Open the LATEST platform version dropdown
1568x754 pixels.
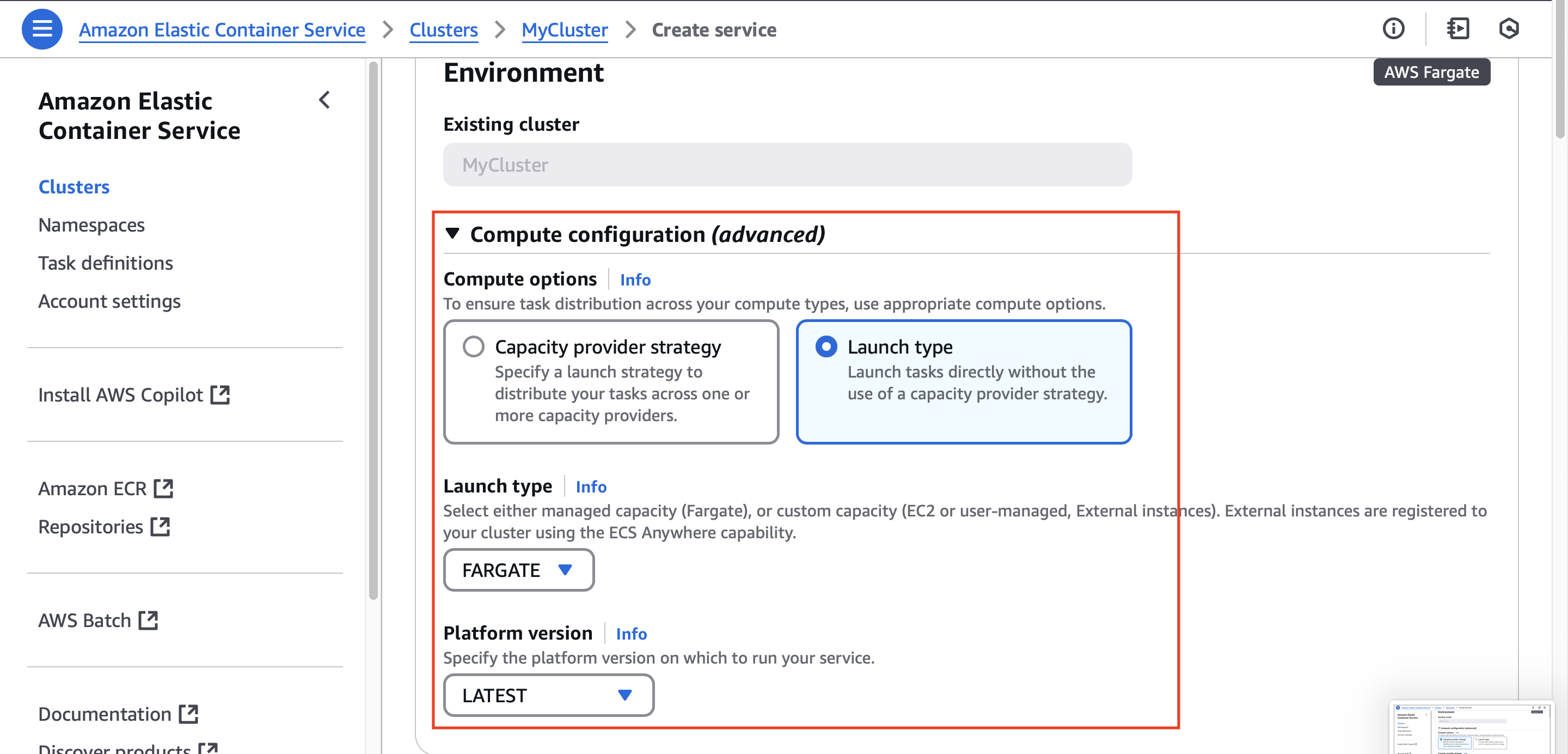coord(548,696)
